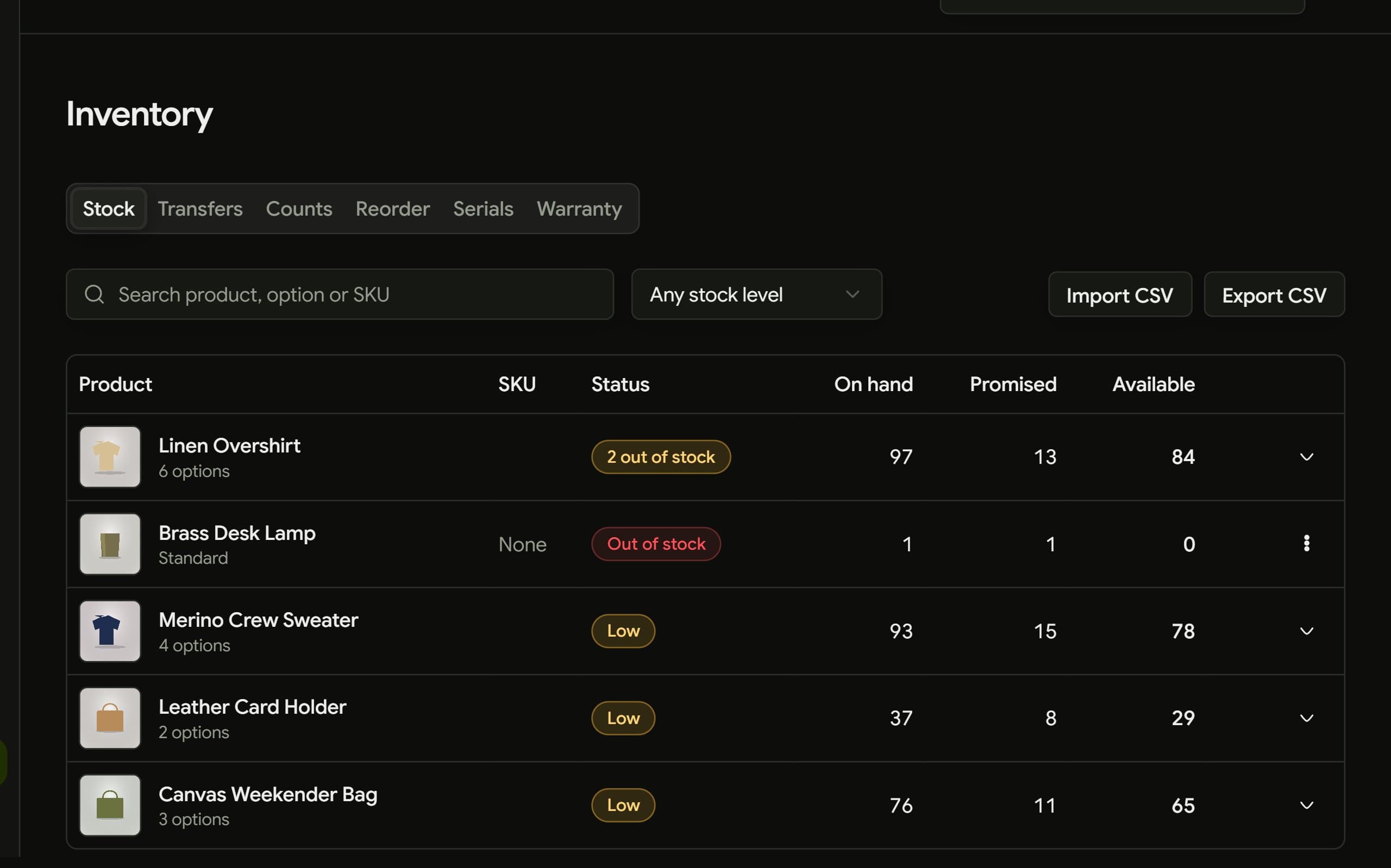
Task: Expand the Linen Overshirt row options
Action: pos(1307,457)
